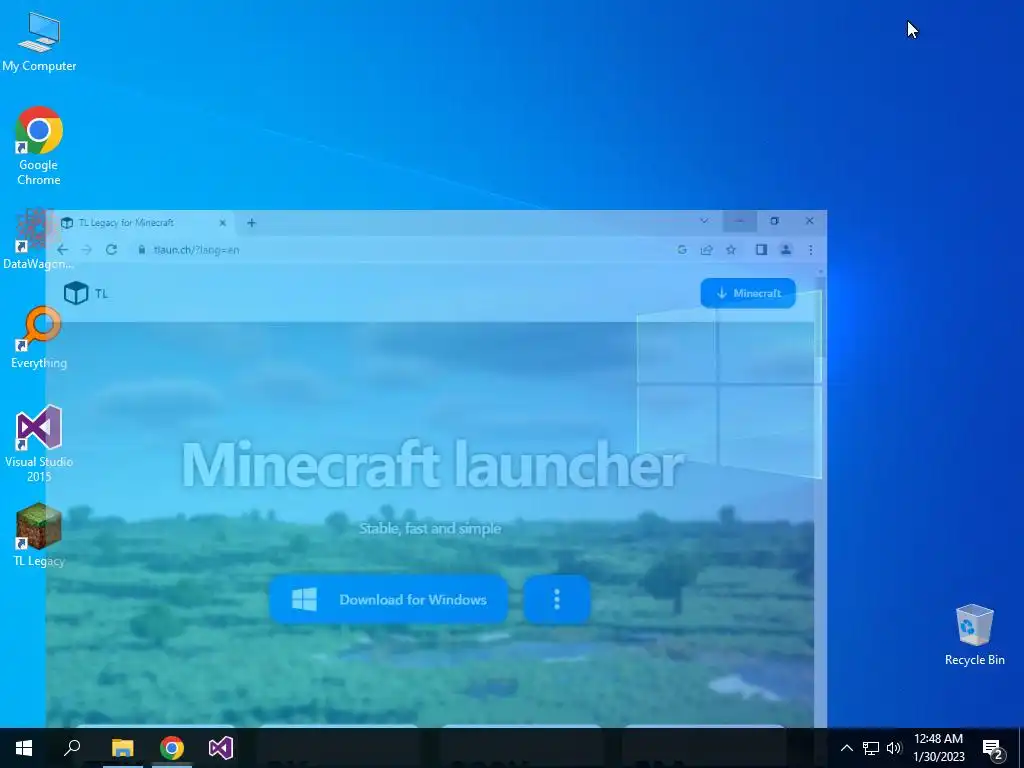
Task: Show hidden system tray icons
Action: click(x=846, y=748)
